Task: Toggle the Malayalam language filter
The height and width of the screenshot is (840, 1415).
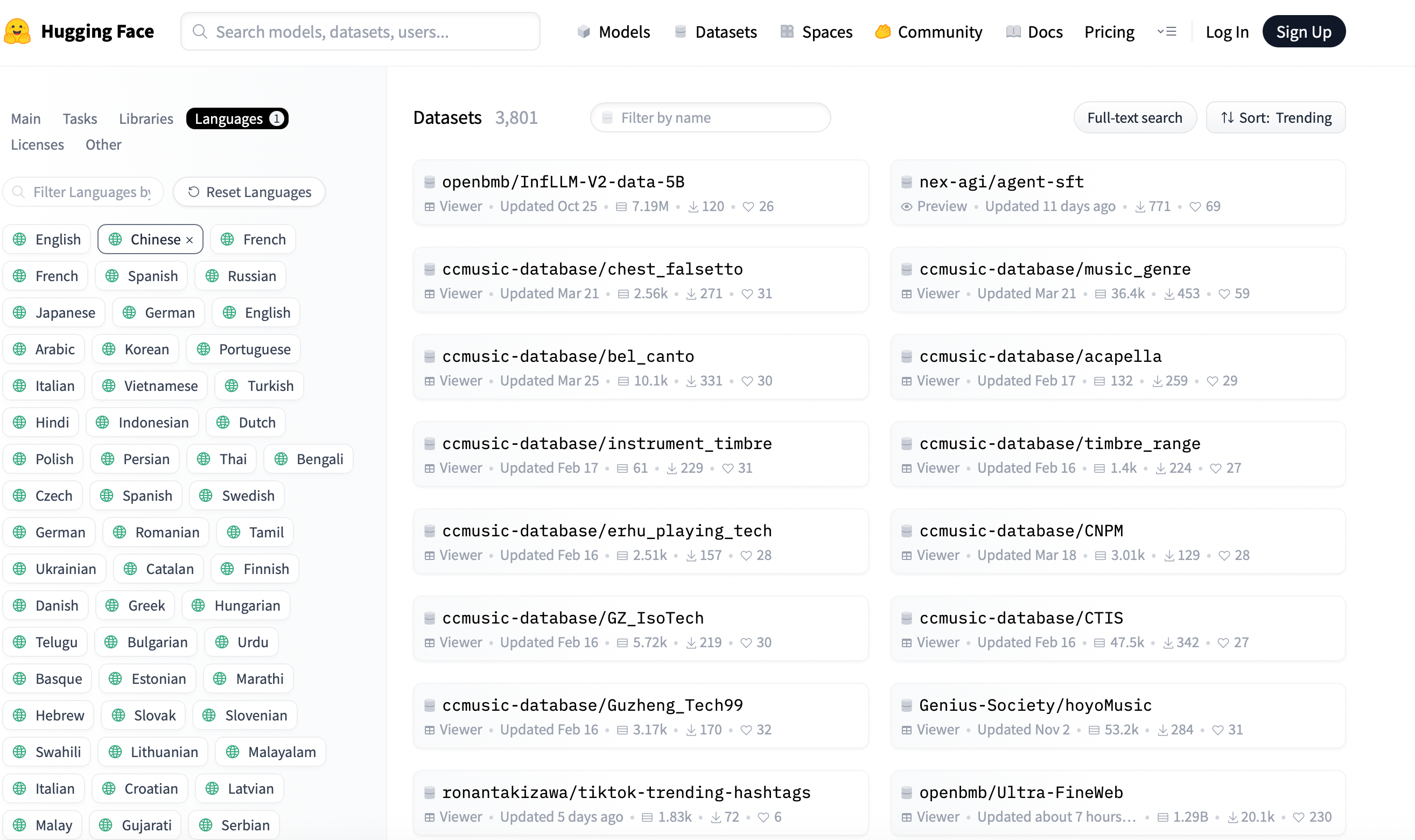Action: [x=270, y=752]
